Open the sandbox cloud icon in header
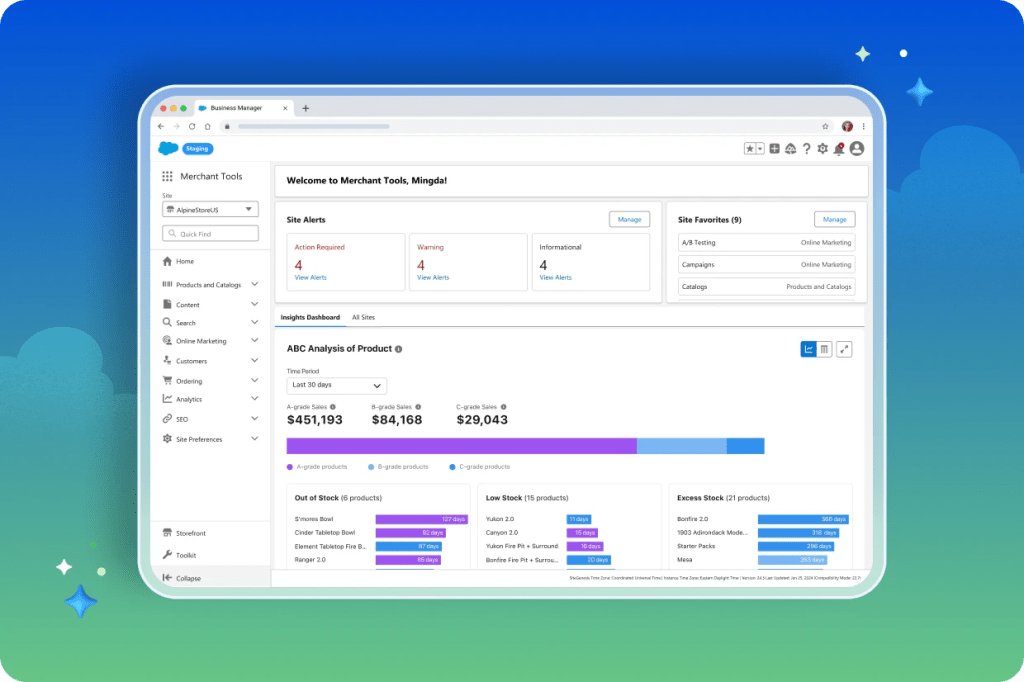 tap(790, 149)
